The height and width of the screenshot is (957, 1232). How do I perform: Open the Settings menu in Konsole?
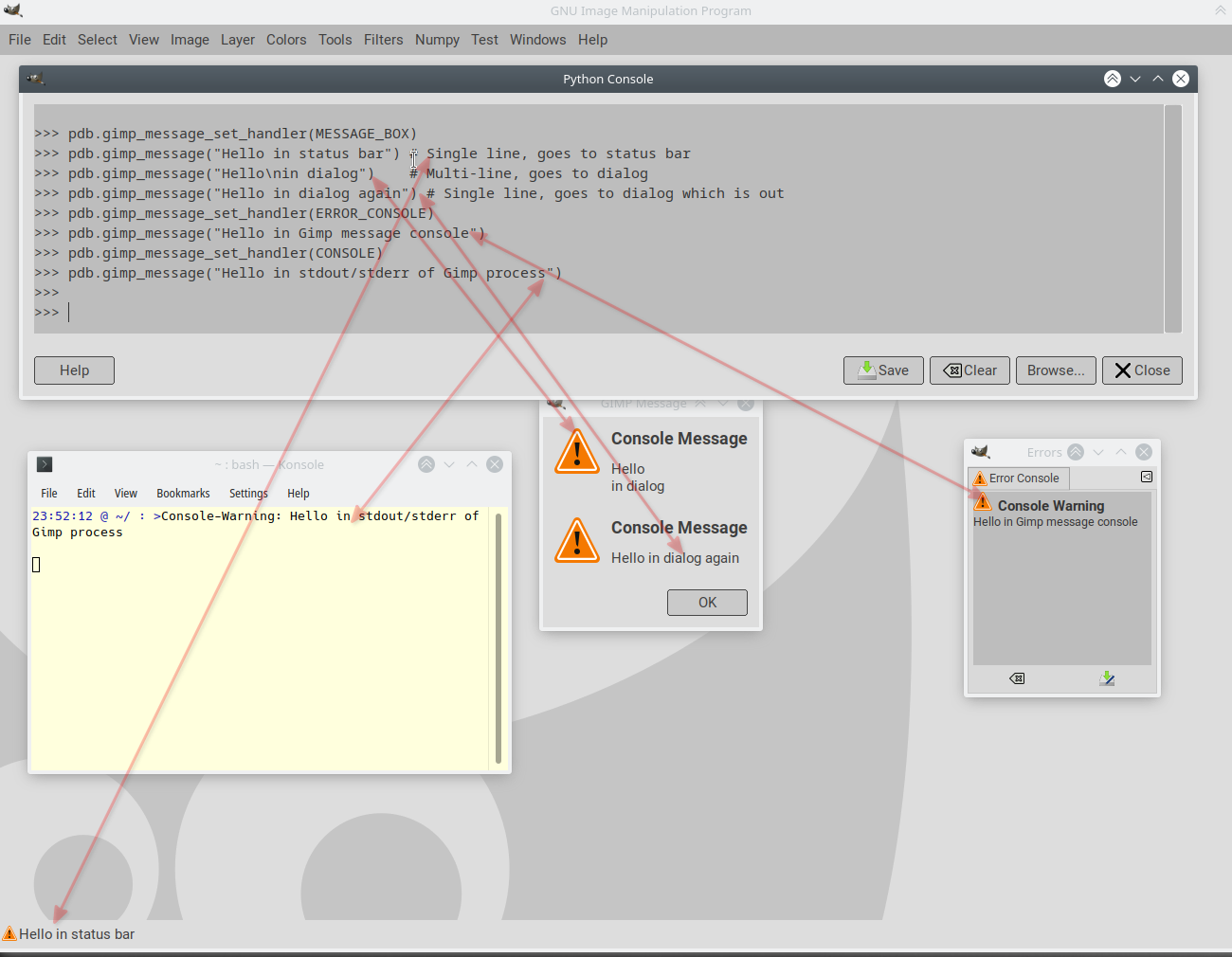(x=248, y=494)
